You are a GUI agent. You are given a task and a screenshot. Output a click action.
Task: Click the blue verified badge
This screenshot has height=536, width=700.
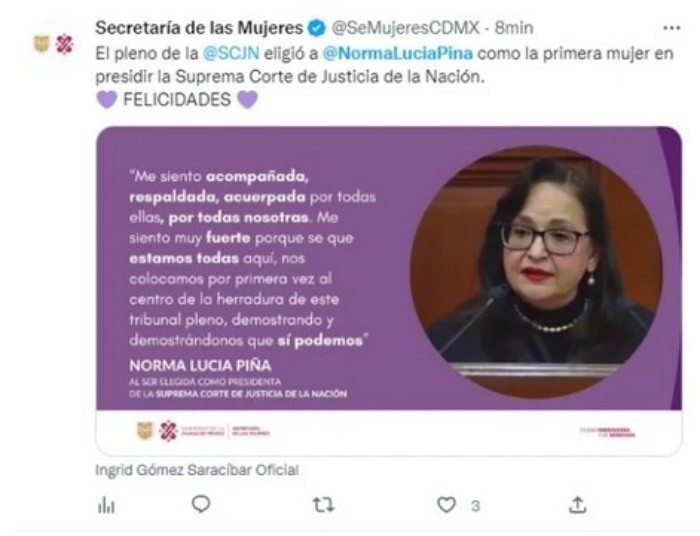317,28
